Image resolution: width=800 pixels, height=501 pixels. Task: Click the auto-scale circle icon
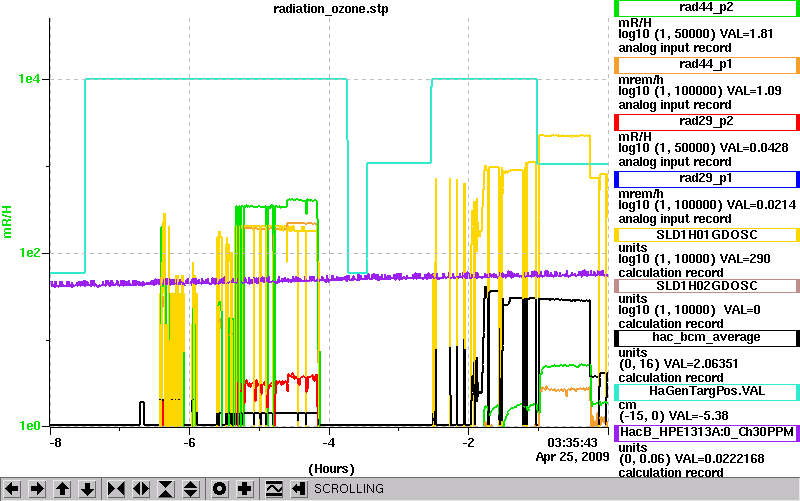[220, 489]
